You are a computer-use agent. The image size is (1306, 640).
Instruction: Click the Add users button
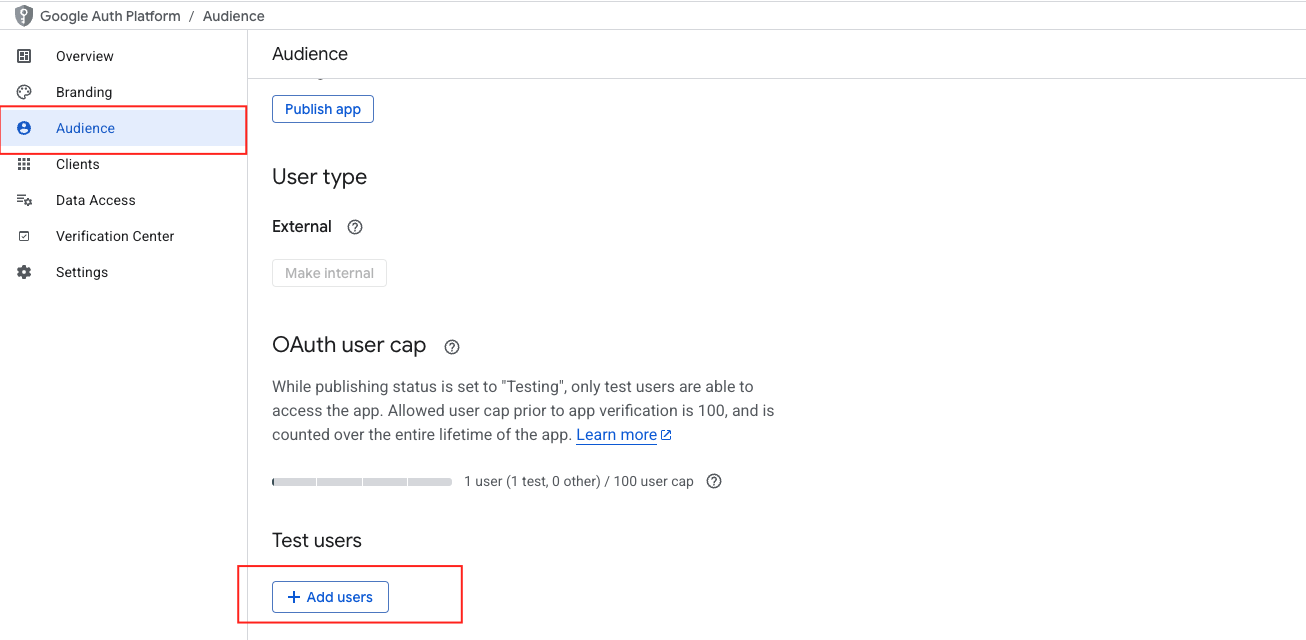click(x=330, y=597)
